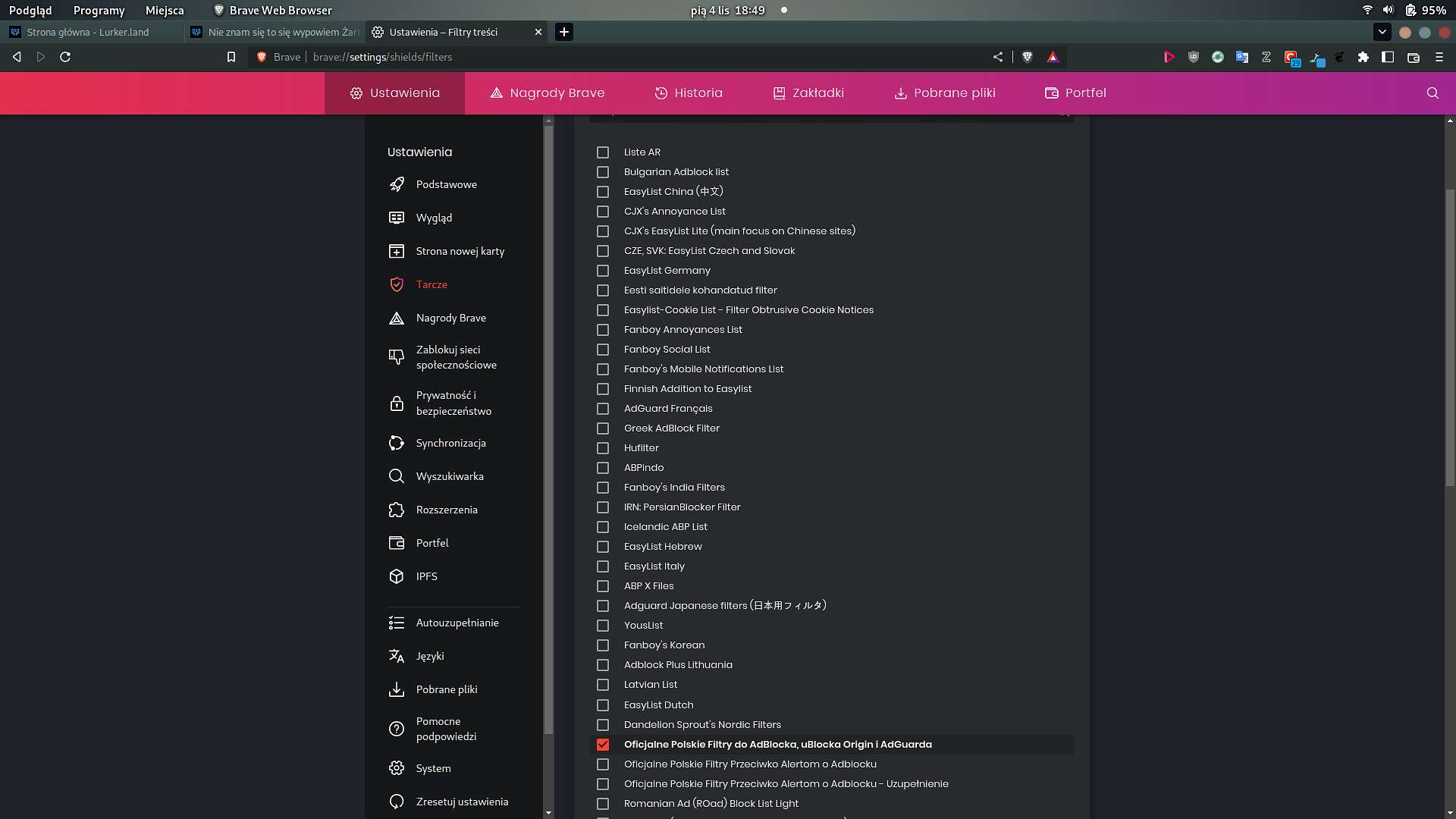
Task: Check Fanboy Annoyances List
Action: (603, 330)
